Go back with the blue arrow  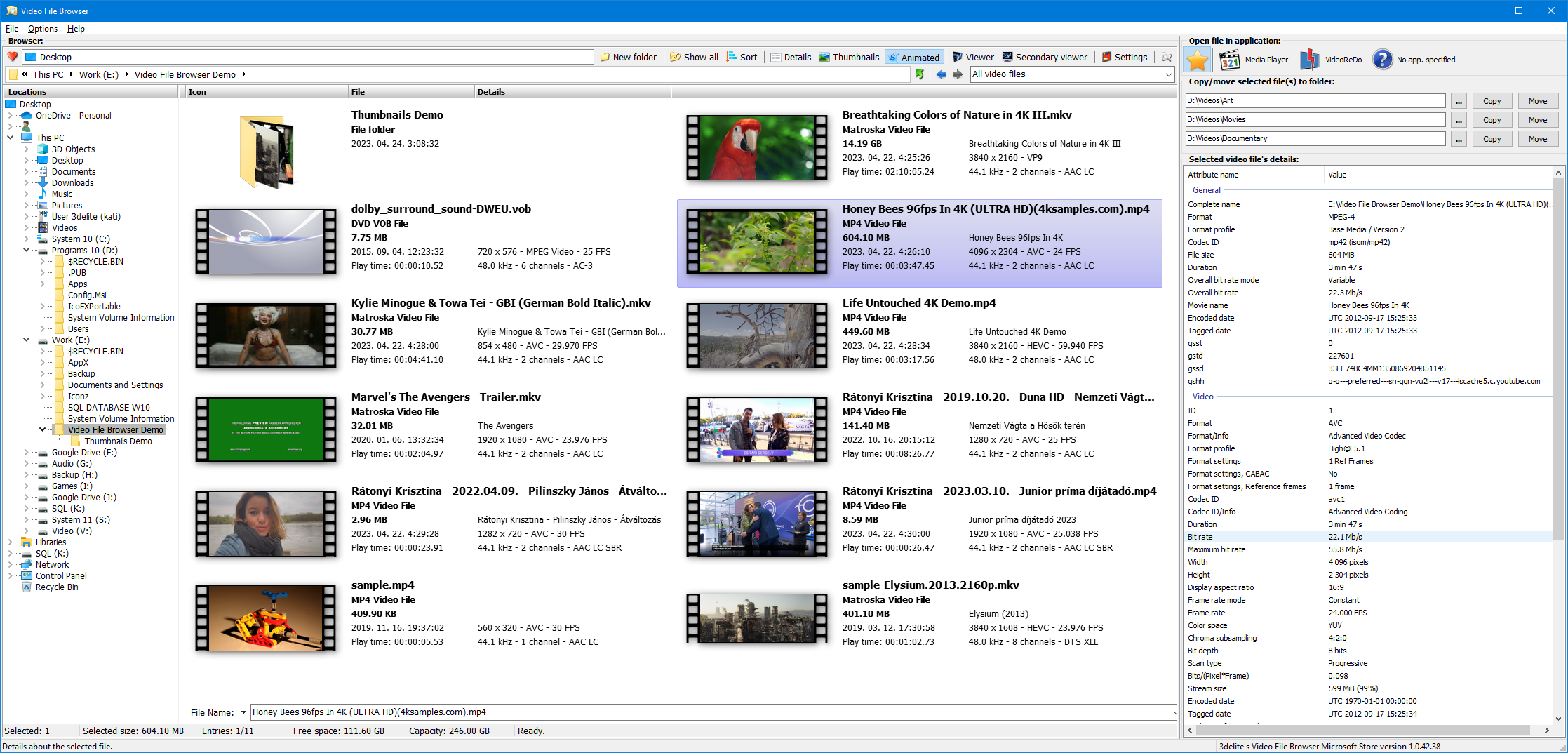[x=941, y=74]
